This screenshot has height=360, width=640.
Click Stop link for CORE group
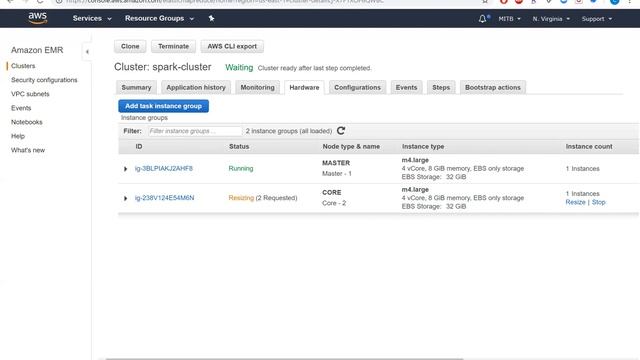coord(599,202)
